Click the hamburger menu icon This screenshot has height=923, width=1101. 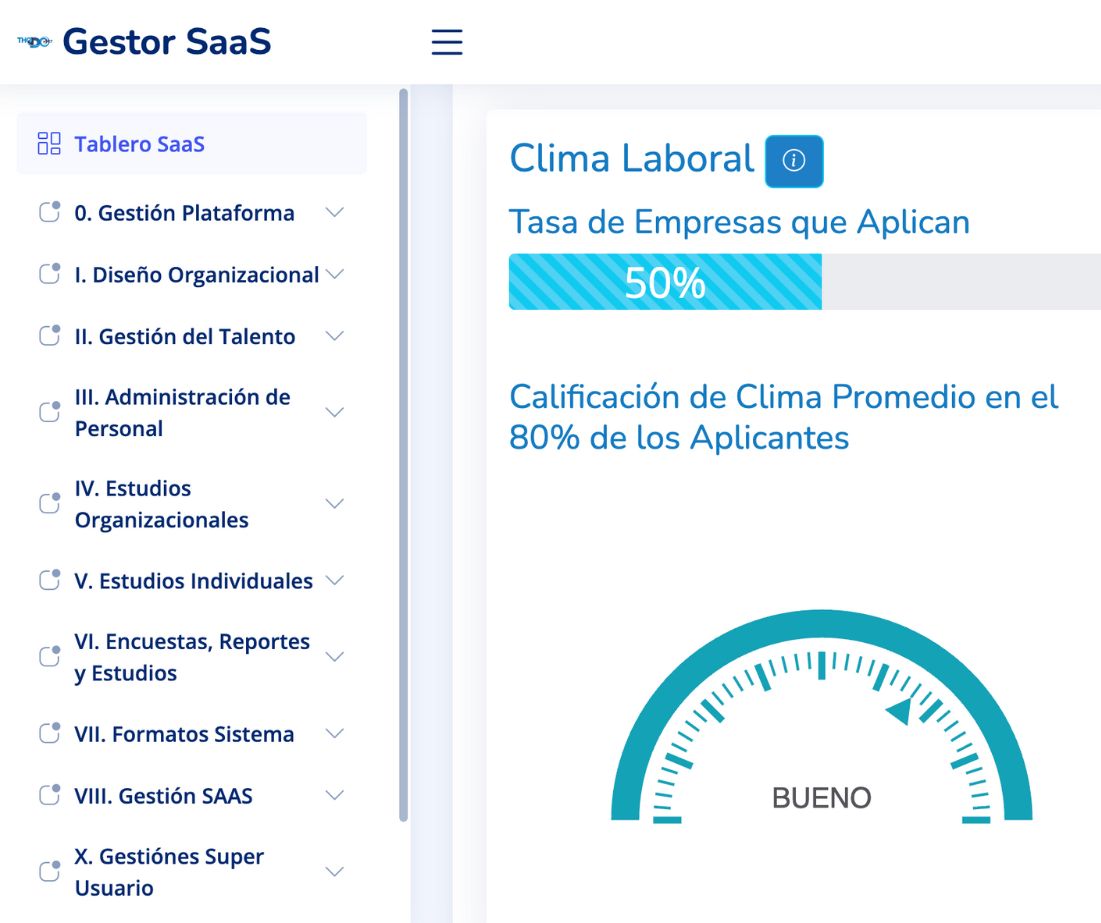[x=447, y=42]
